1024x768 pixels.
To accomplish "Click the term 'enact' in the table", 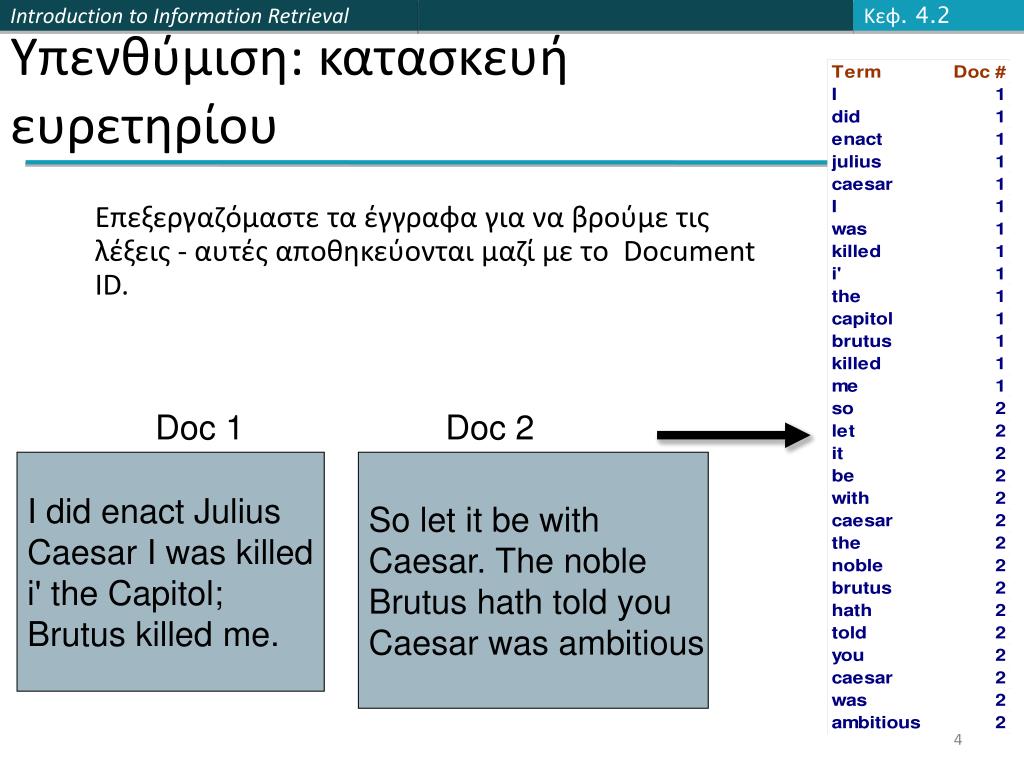I will [857, 139].
